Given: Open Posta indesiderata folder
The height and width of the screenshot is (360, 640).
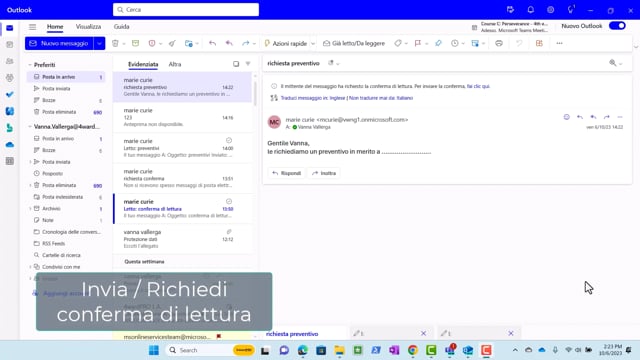Looking at the screenshot, I should (x=62, y=197).
